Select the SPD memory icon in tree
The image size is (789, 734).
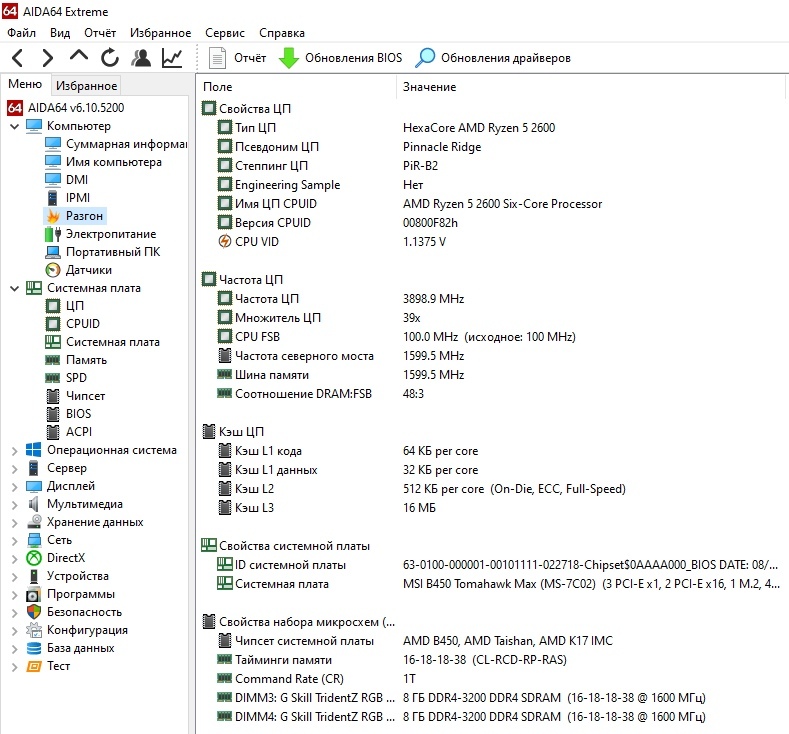click(x=53, y=377)
